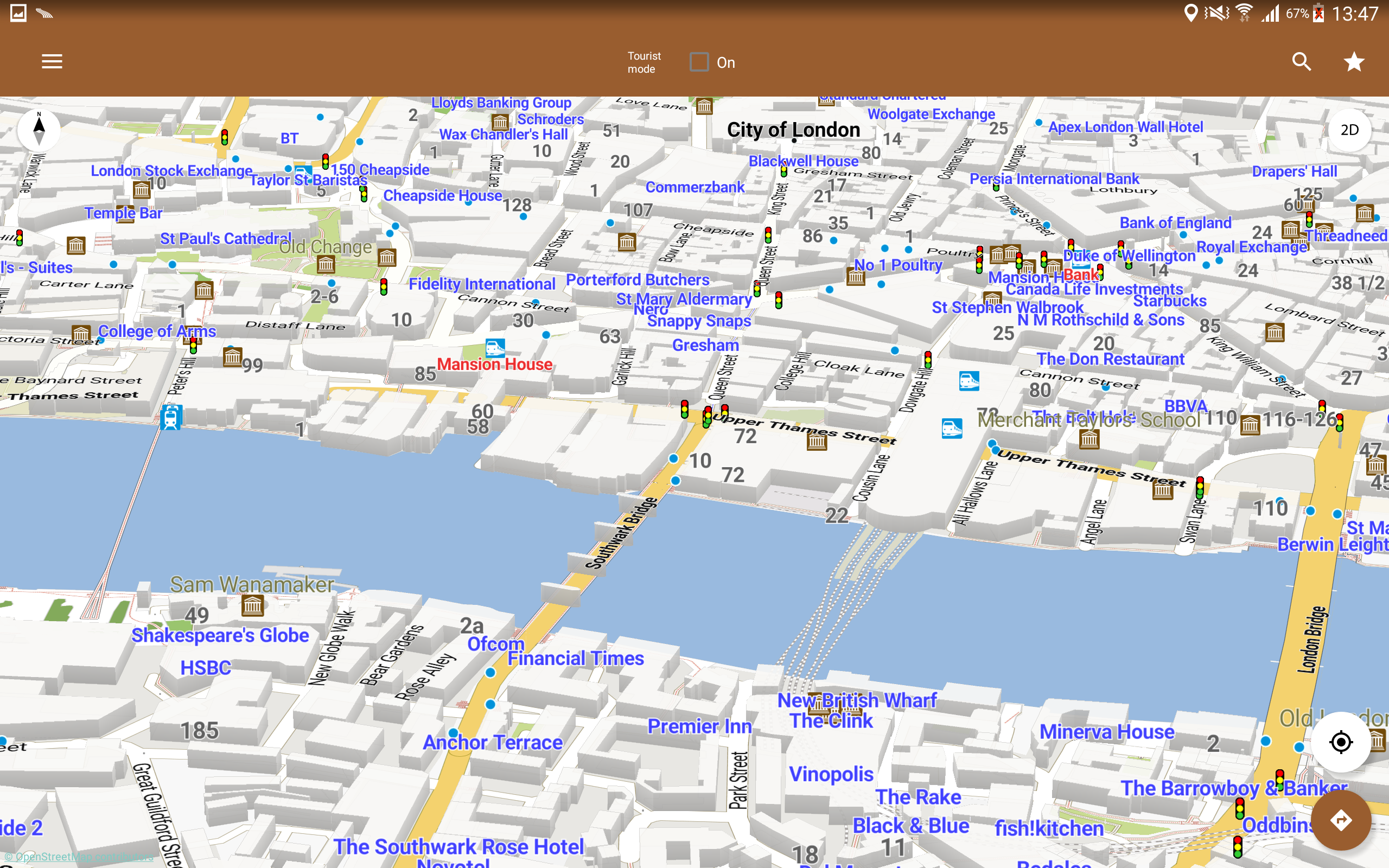Select the London Bridge label
The width and height of the screenshot is (1389, 868).
click(1312, 639)
